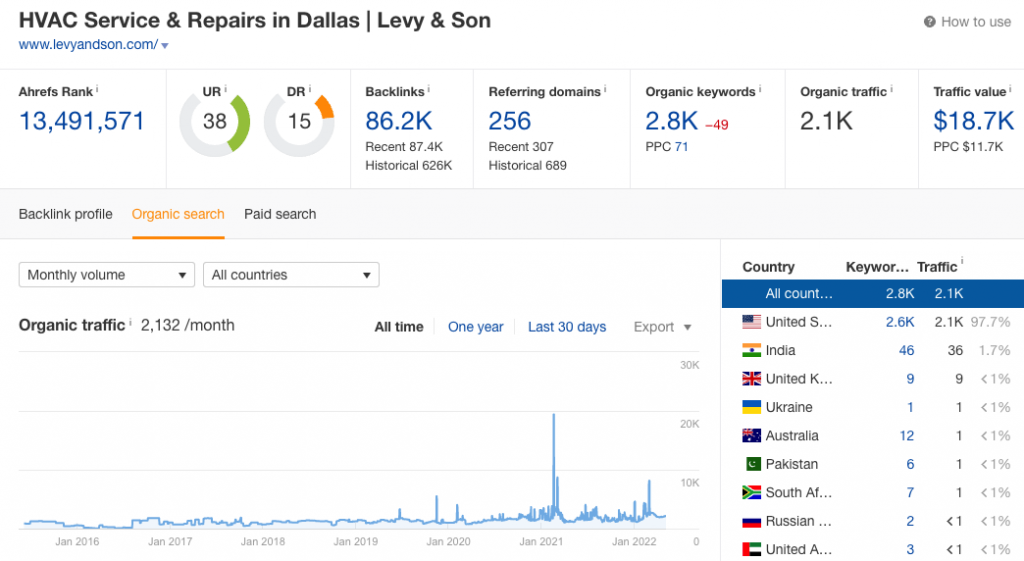Image resolution: width=1024 pixels, height=561 pixels.
Task: Open the 2 keywords link for Russian Federation
Action: click(910, 521)
